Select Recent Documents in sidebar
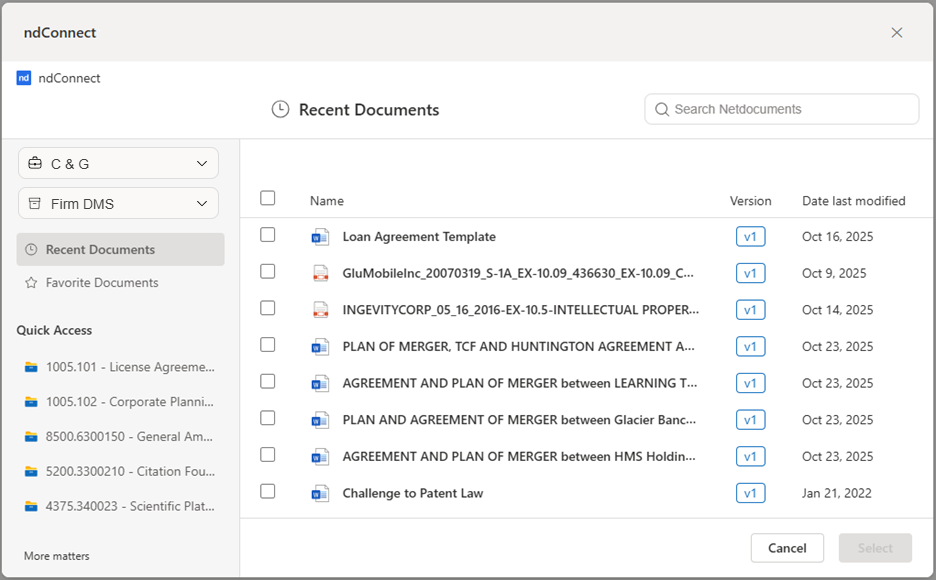 pos(121,250)
